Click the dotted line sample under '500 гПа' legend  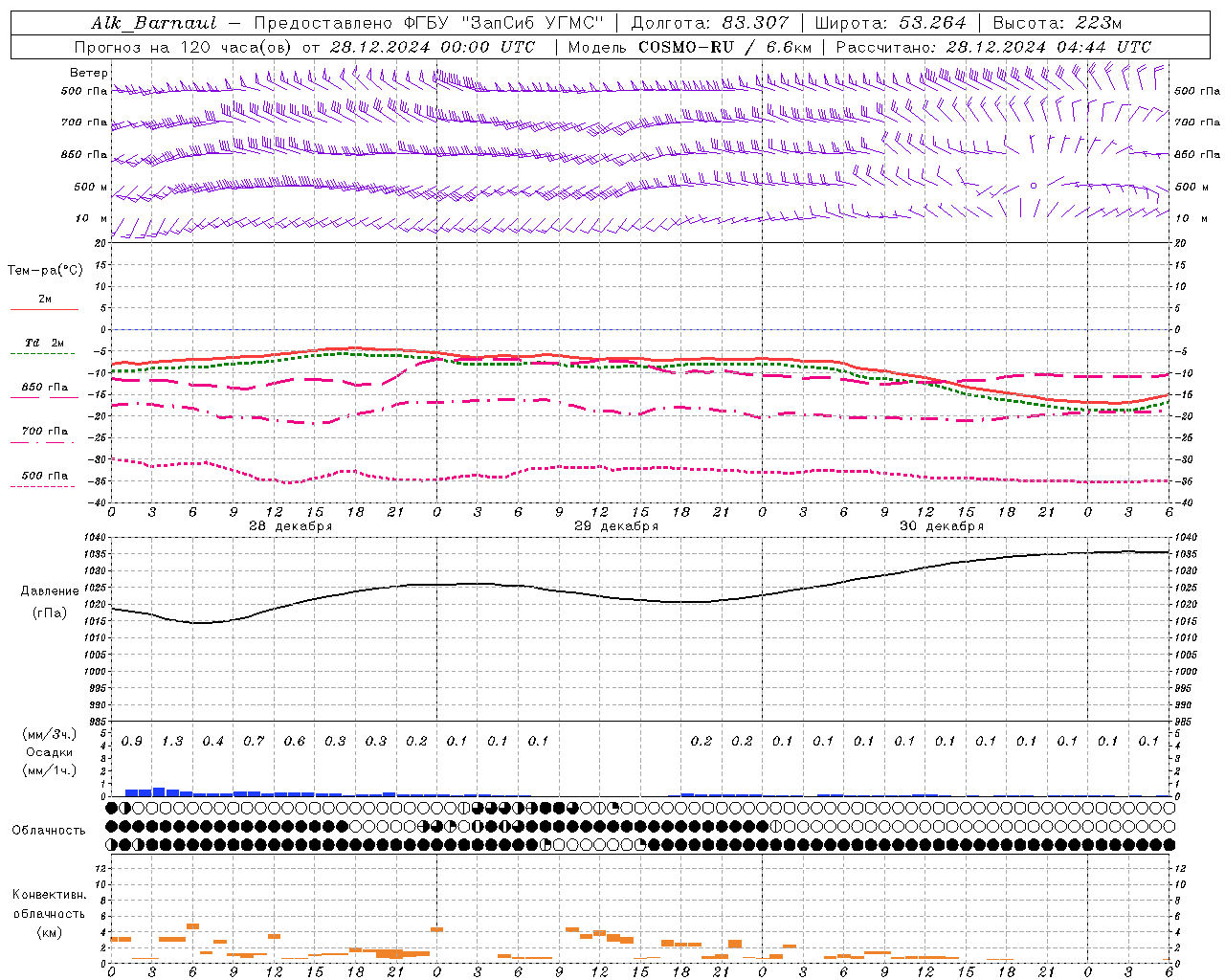(44, 486)
